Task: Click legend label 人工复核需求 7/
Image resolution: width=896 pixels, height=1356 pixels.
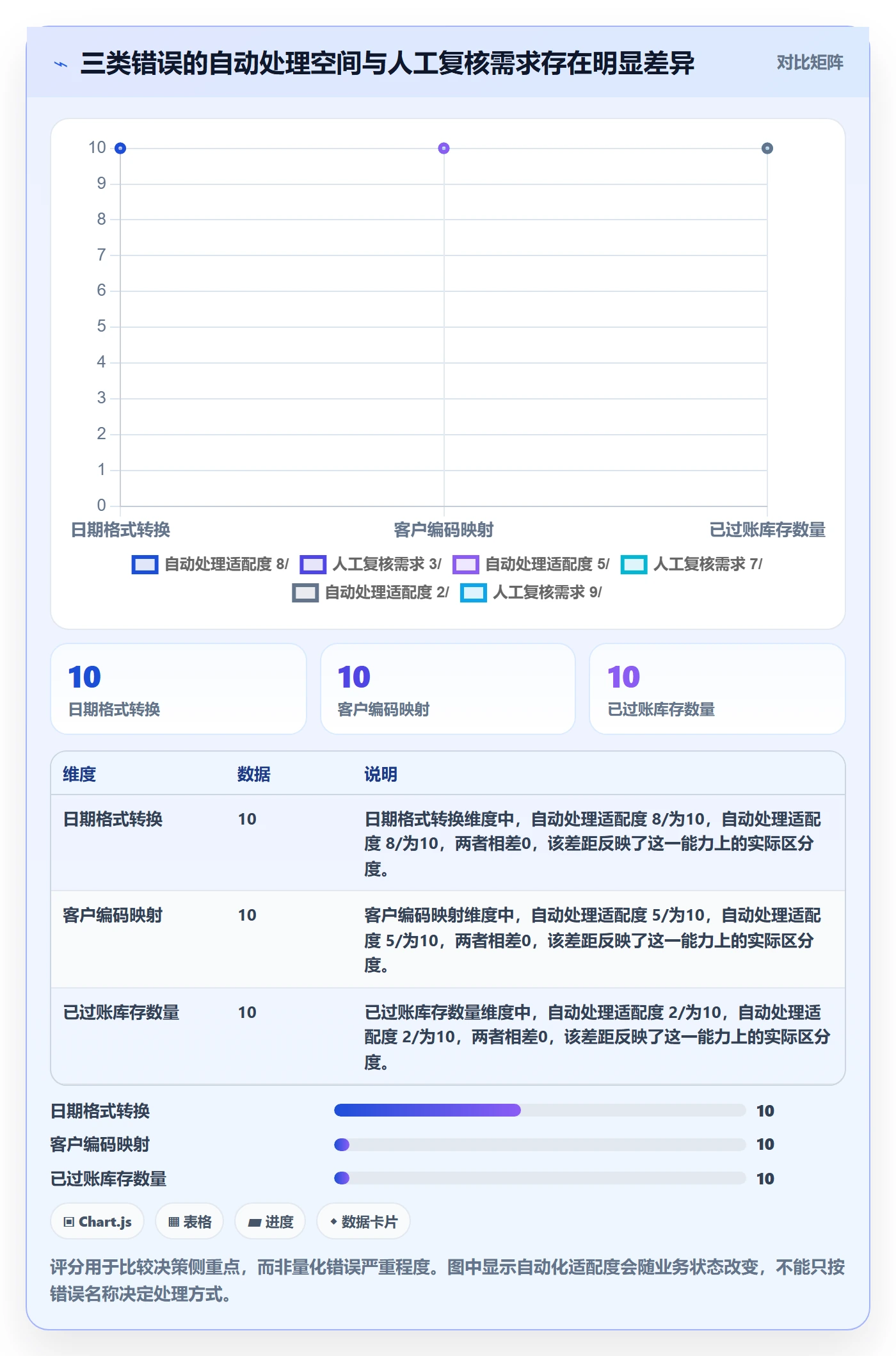Action: click(708, 565)
